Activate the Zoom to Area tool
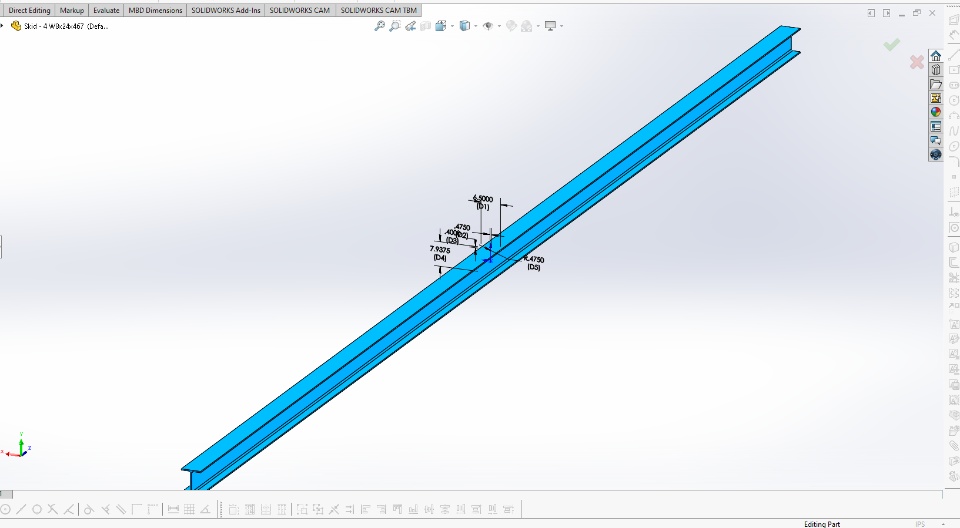 coord(395,26)
